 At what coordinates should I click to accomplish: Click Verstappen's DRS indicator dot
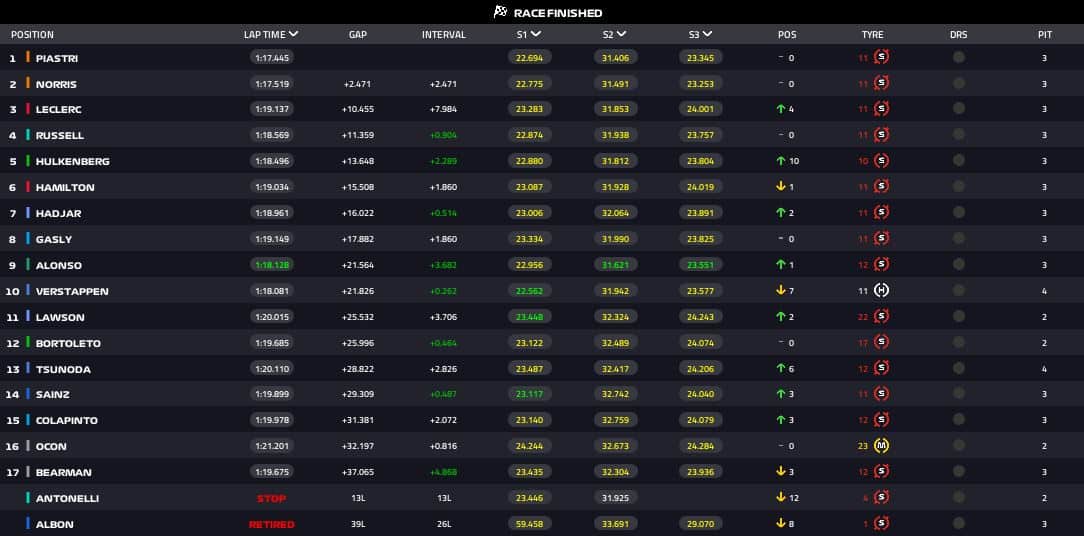click(959, 290)
